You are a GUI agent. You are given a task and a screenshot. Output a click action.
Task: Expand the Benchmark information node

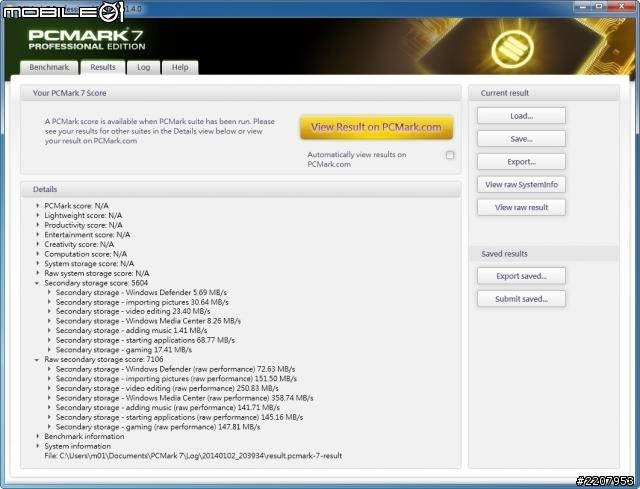pos(38,436)
